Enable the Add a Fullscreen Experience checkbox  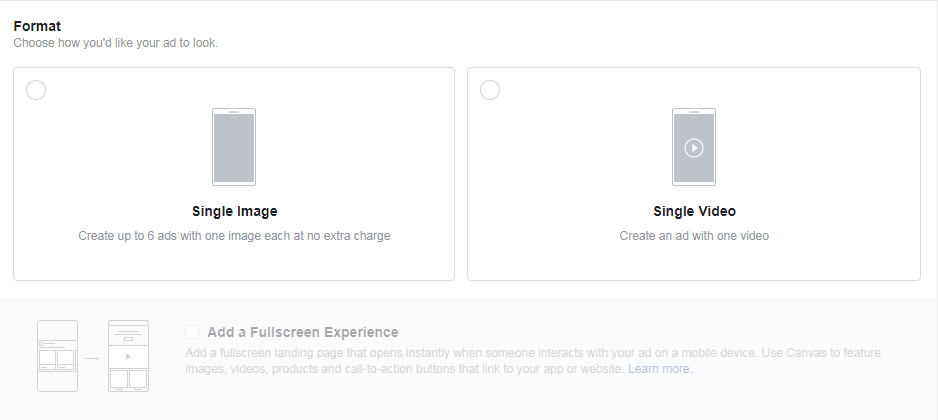click(192, 332)
